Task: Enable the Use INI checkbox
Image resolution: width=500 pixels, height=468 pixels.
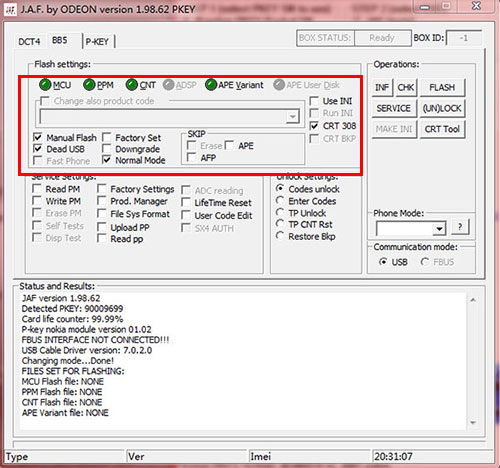Action: point(314,101)
